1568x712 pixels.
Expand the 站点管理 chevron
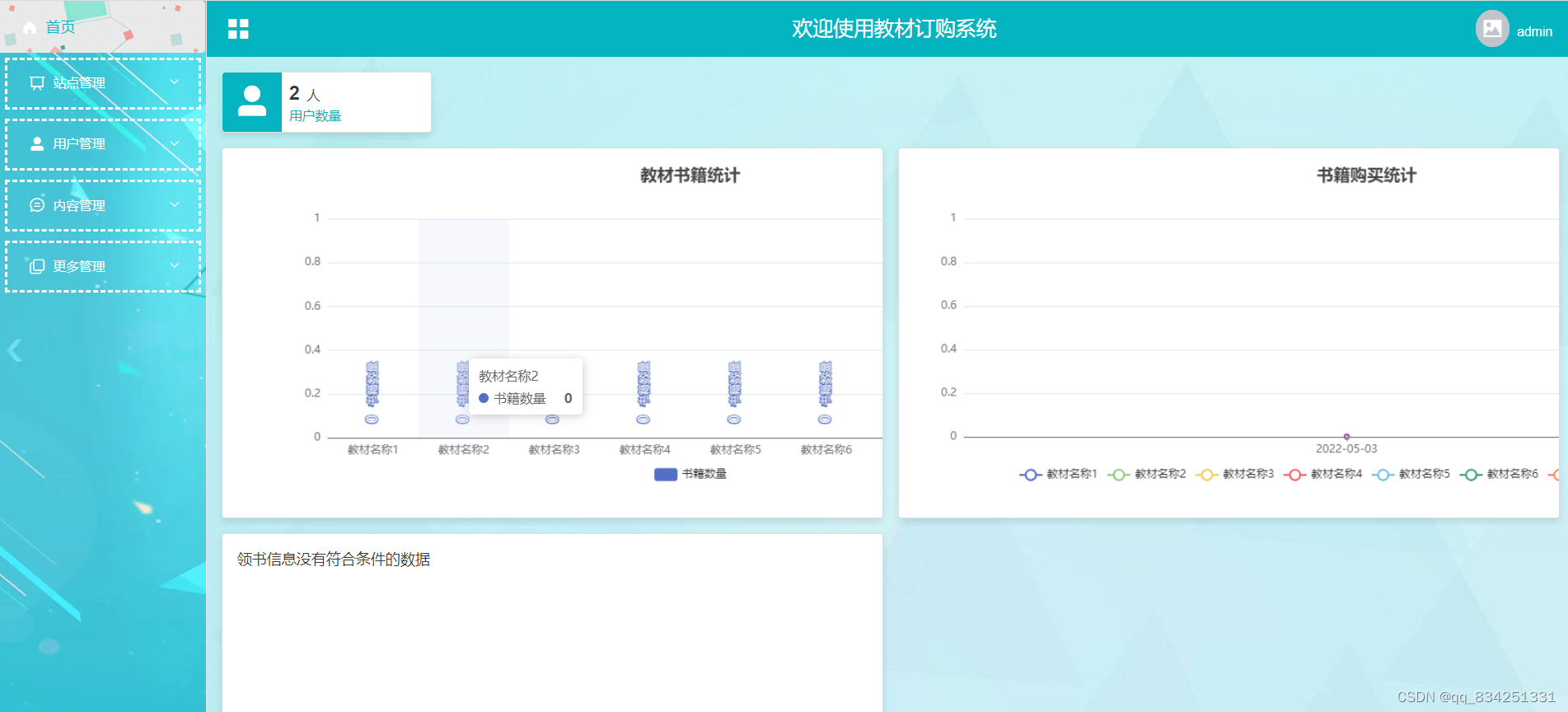coord(175,82)
